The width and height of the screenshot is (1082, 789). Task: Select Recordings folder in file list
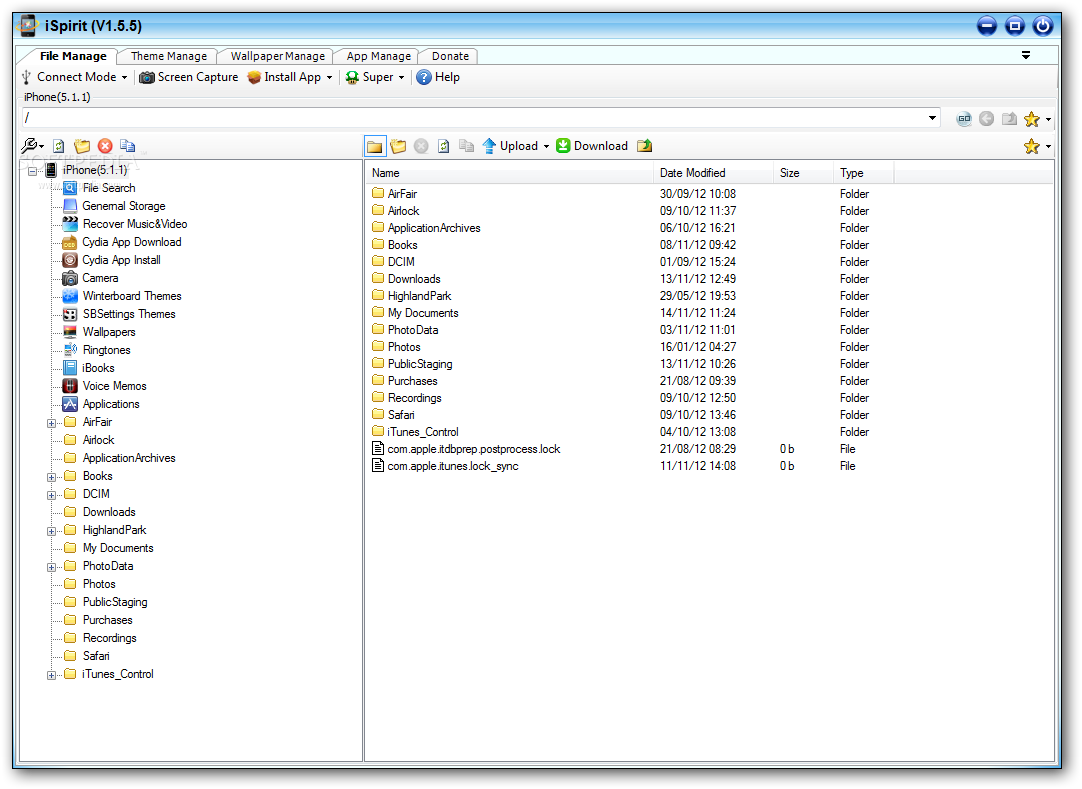click(414, 398)
